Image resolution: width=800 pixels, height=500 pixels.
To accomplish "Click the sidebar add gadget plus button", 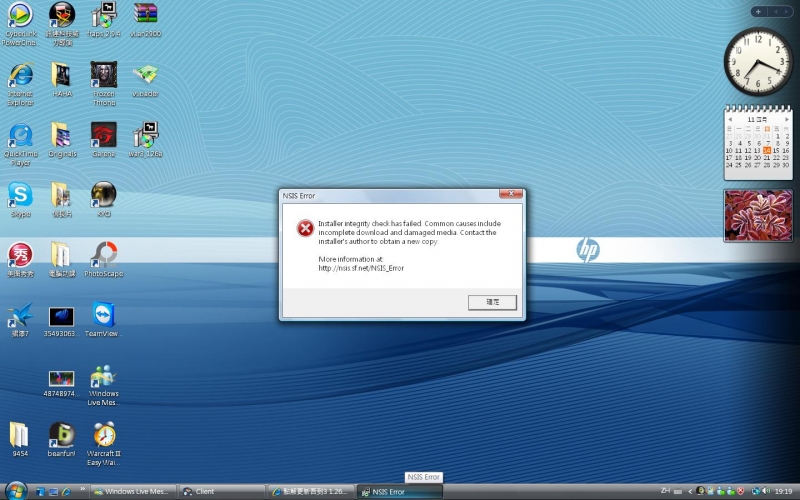I will coord(758,11).
